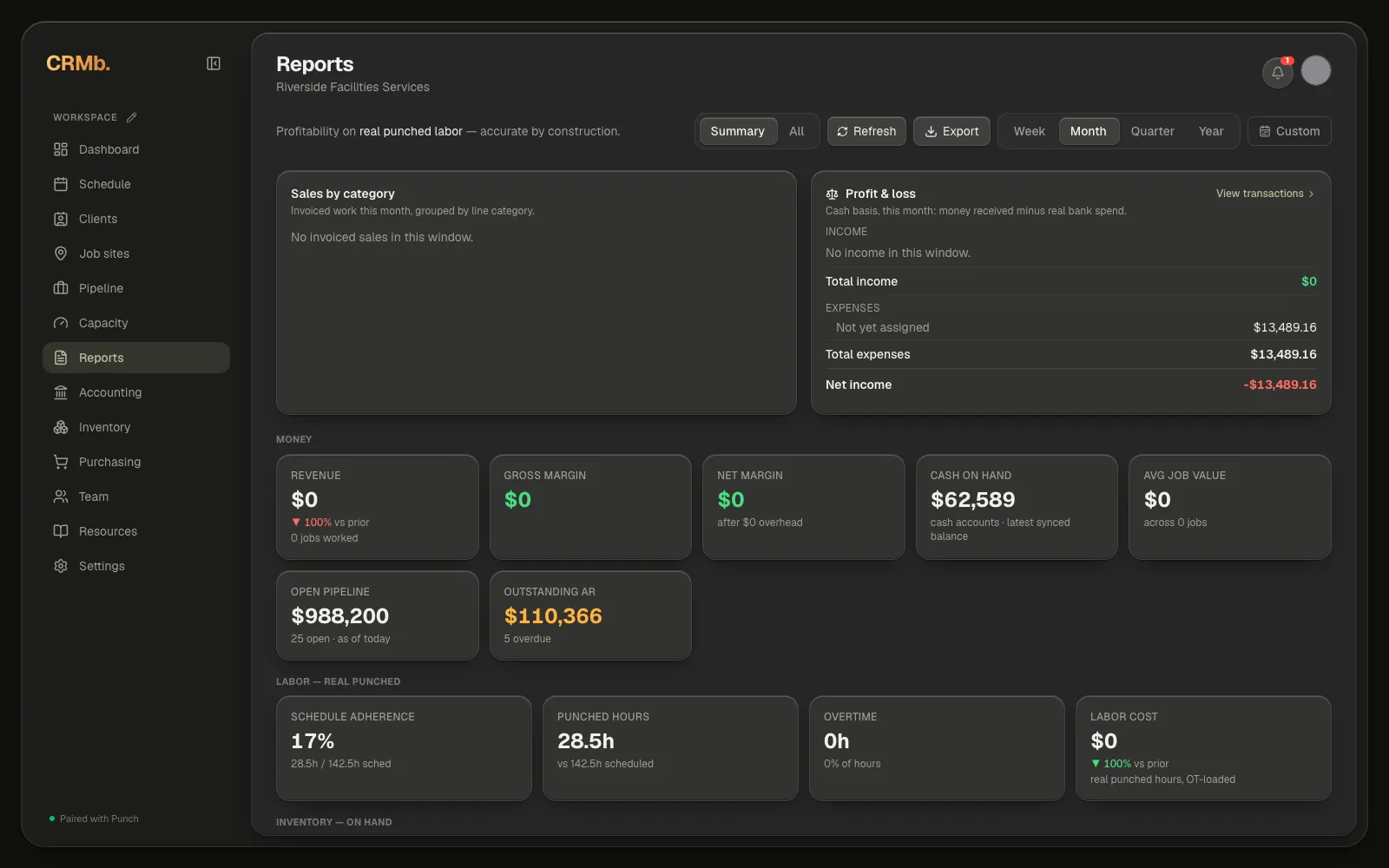Open Clients section
Screen dimensions: 1389x868
(136, 219)
